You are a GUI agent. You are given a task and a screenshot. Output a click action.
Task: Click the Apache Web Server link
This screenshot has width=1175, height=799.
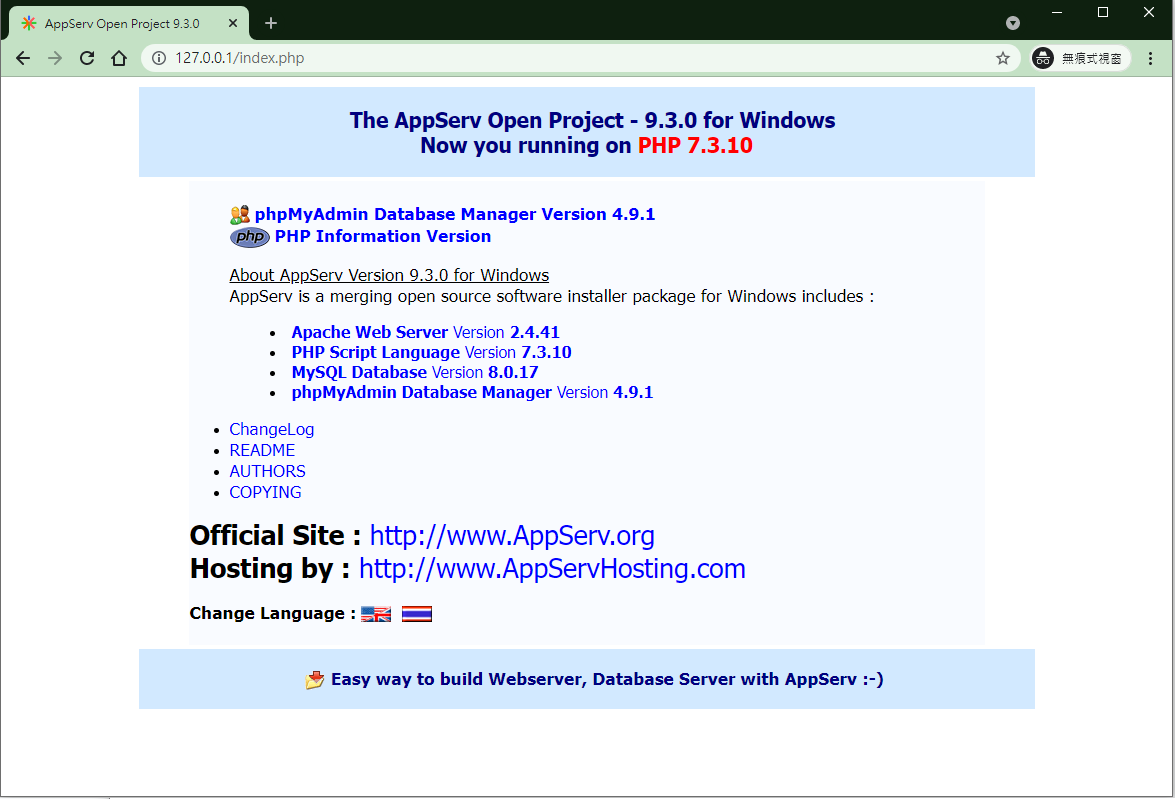click(369, 332)
